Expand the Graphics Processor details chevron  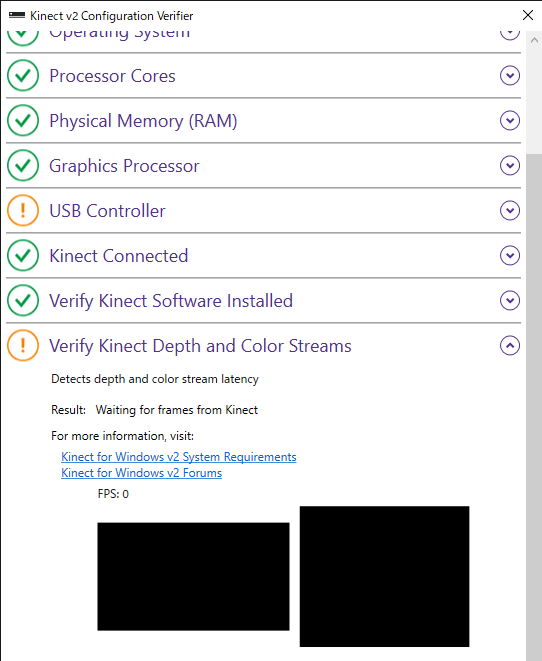point(510,165)
